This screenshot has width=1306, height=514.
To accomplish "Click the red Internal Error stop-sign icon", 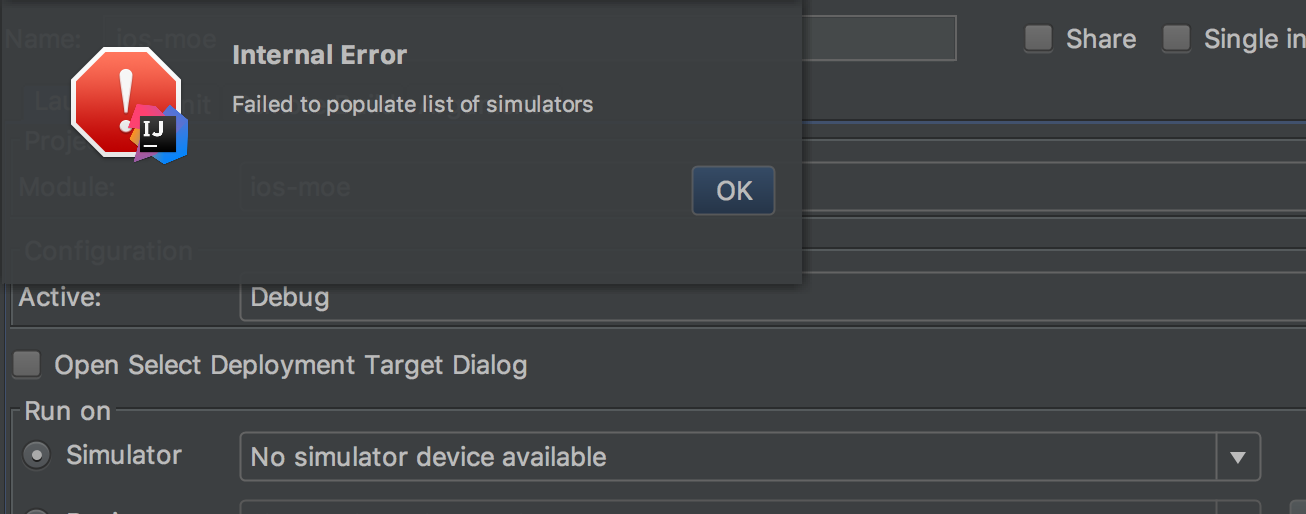I will point(126,100).
